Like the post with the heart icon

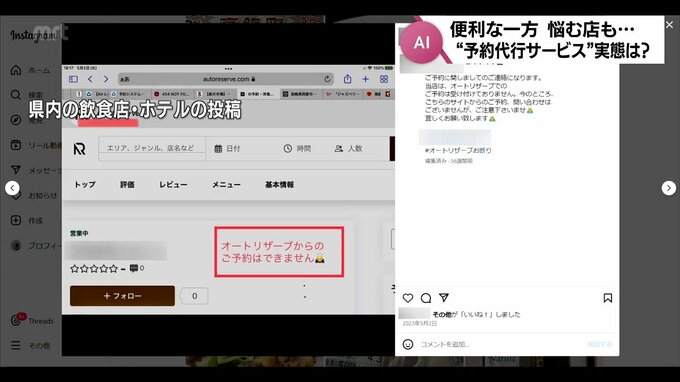408,298
